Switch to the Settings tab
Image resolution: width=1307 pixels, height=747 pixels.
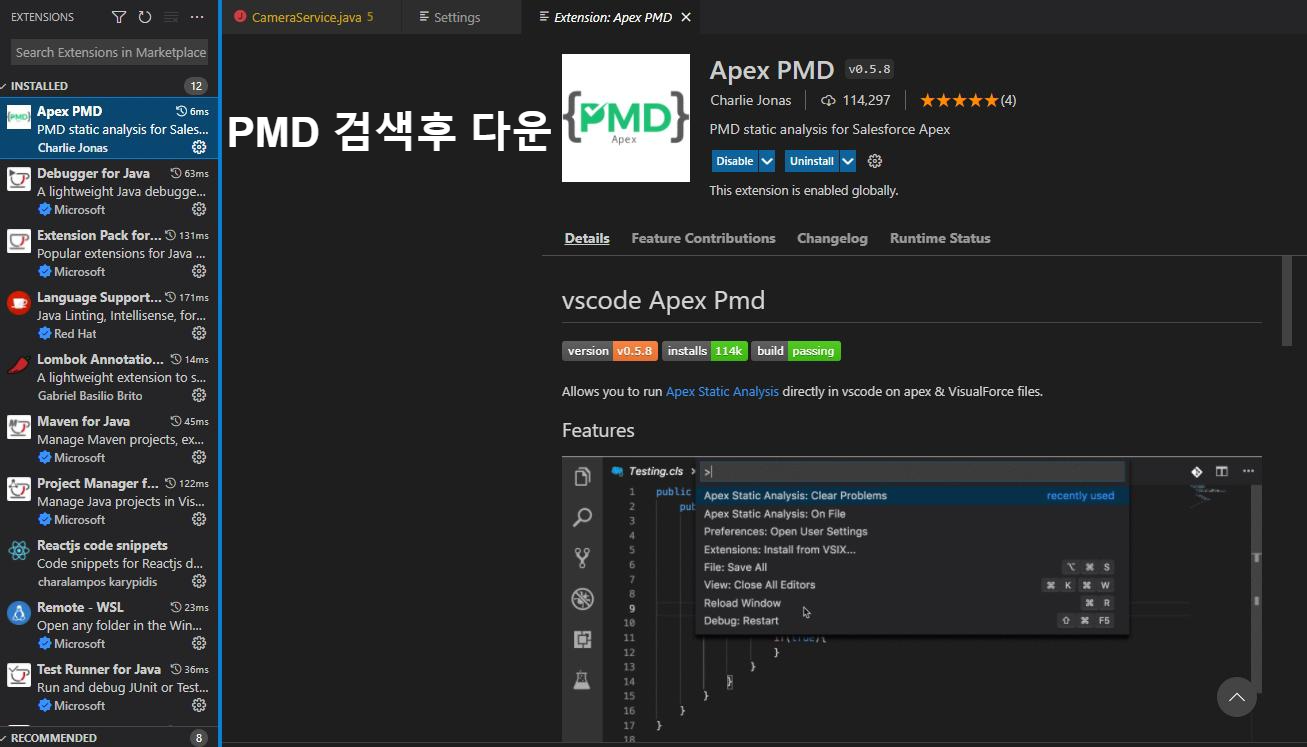pos(461,17)
